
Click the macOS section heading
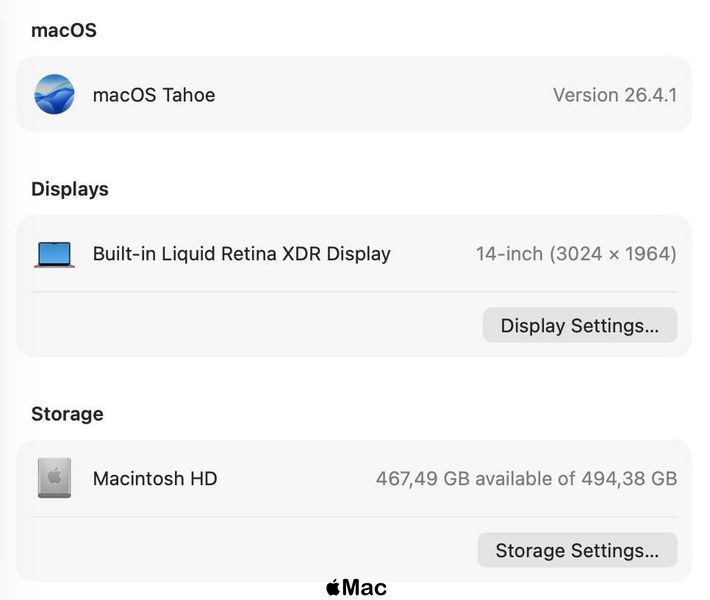click(x=64, y=30)
